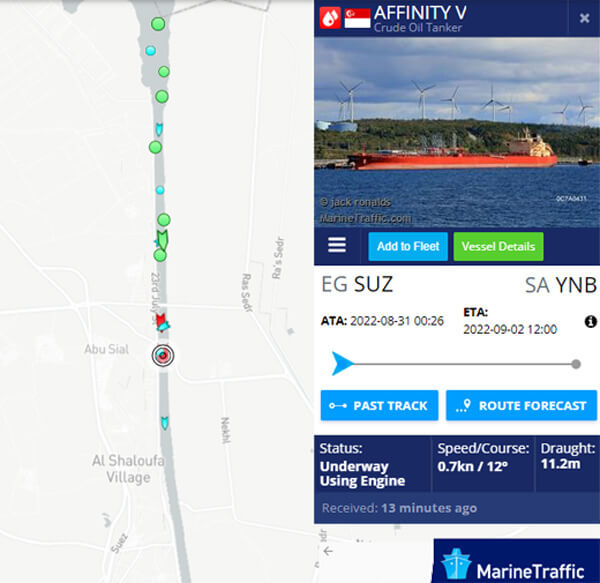The image size is (600, 583).
Task: Click the Singapore flag icon
Action: click(357, 18)
